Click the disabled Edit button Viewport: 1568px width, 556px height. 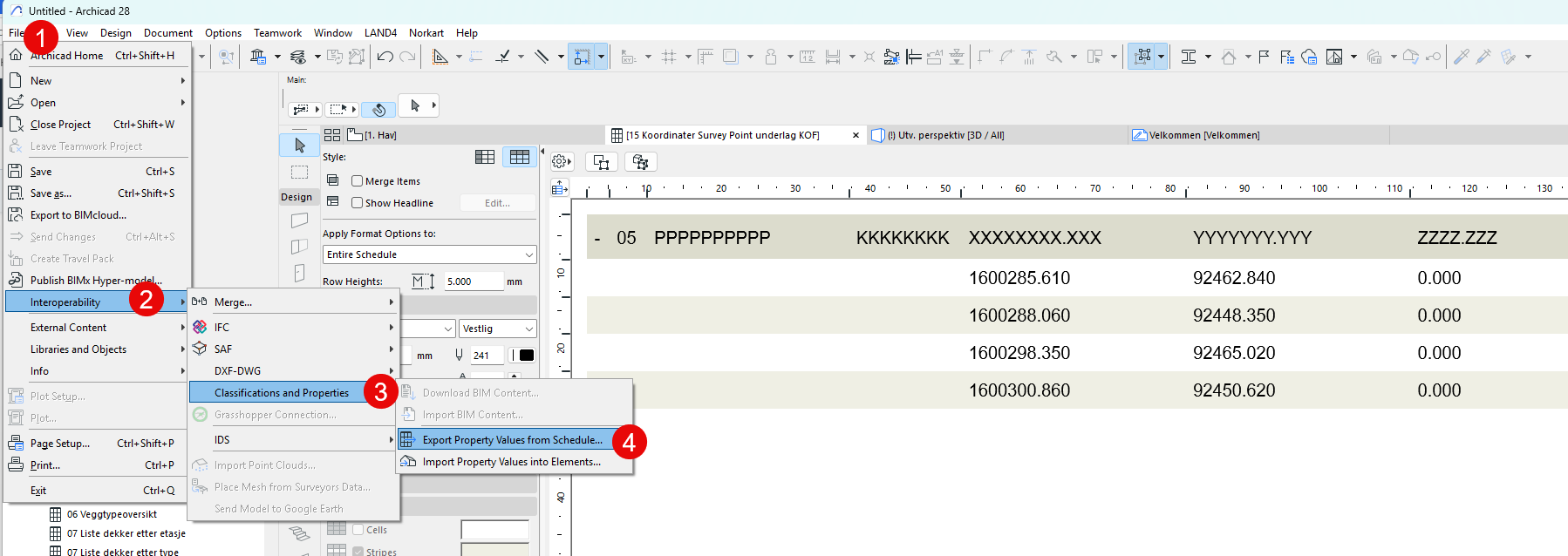click(497, 203)
